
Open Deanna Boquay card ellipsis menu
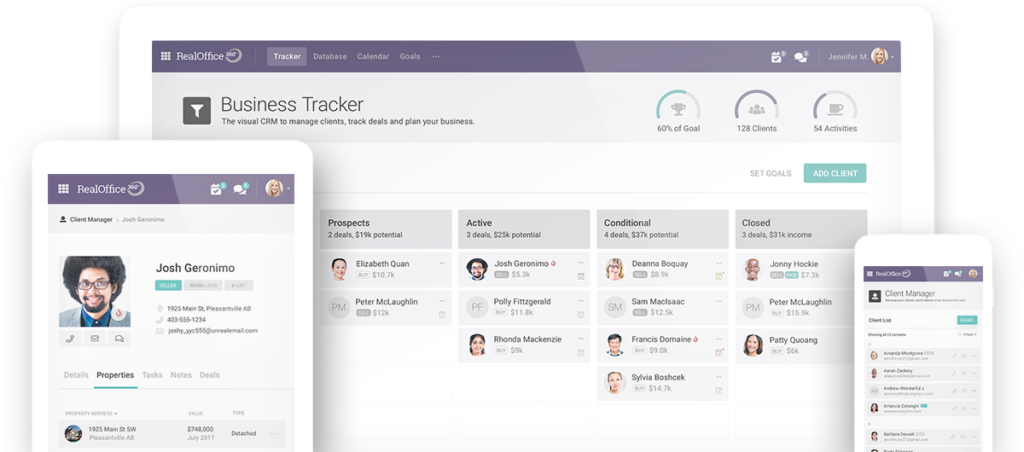pos(719,263)
